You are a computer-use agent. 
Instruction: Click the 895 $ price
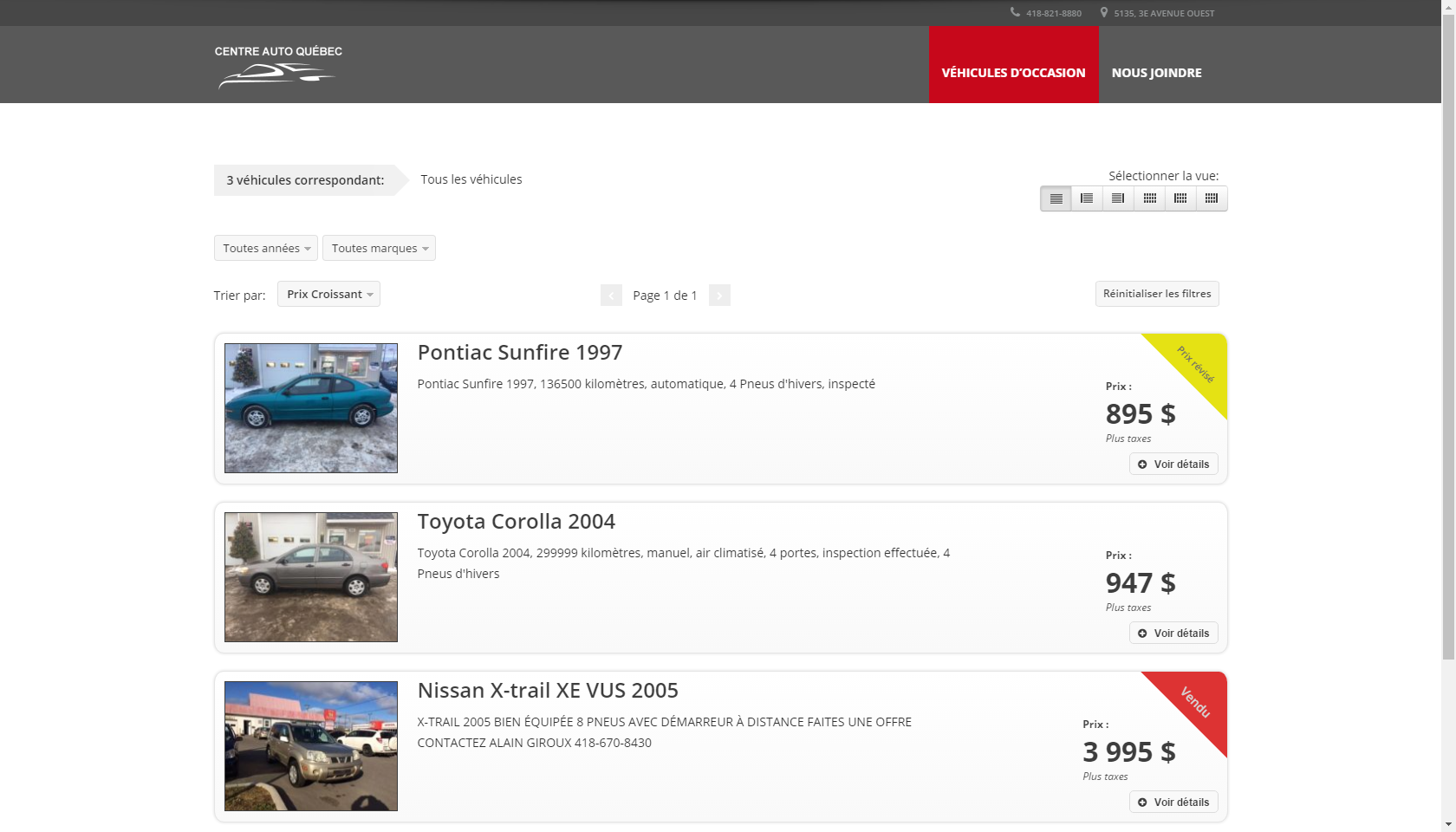coord(1141,414)
